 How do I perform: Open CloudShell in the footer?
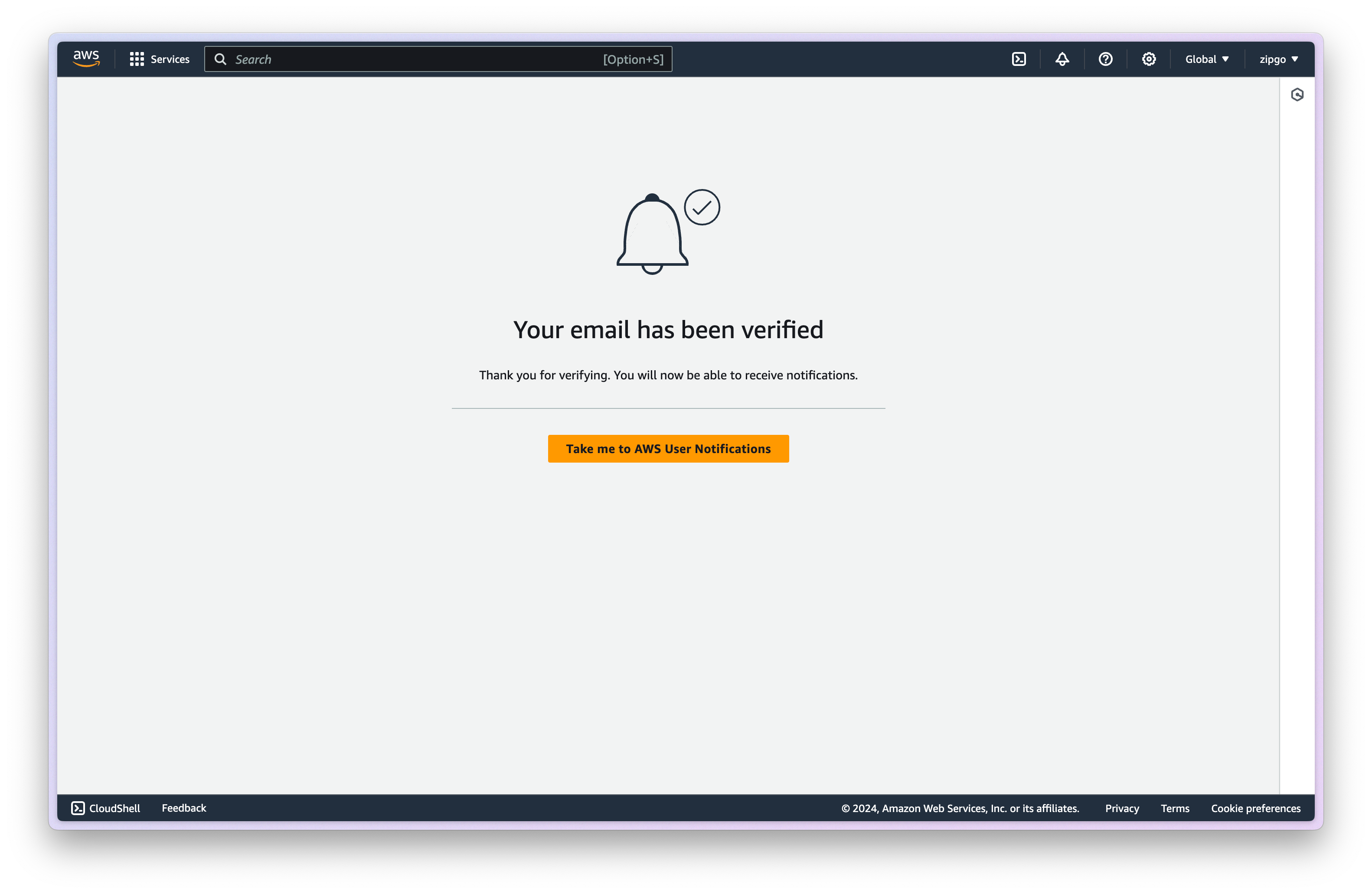(114, 808)
